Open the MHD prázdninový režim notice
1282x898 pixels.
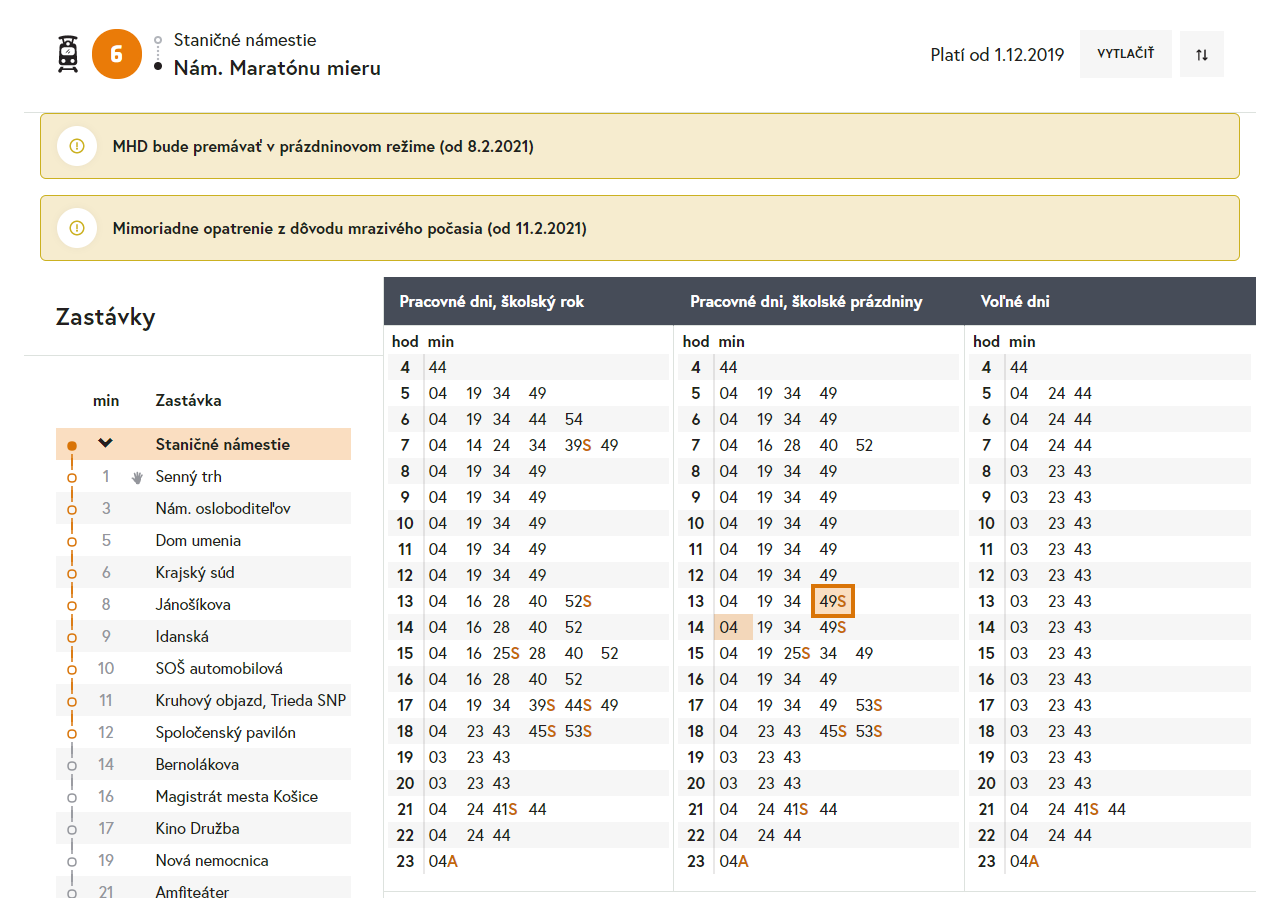(322, 147)
